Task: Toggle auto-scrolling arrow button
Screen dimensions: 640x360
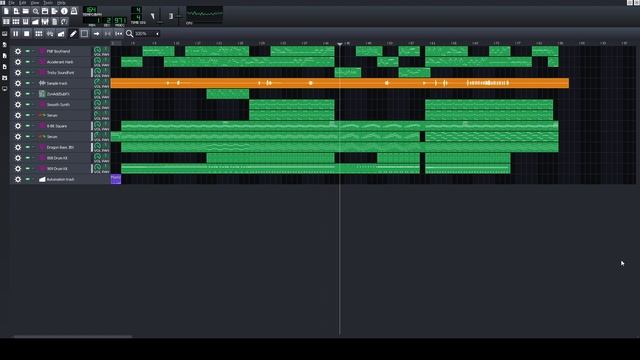Action: pyautogui.click(x=96, y=34)
